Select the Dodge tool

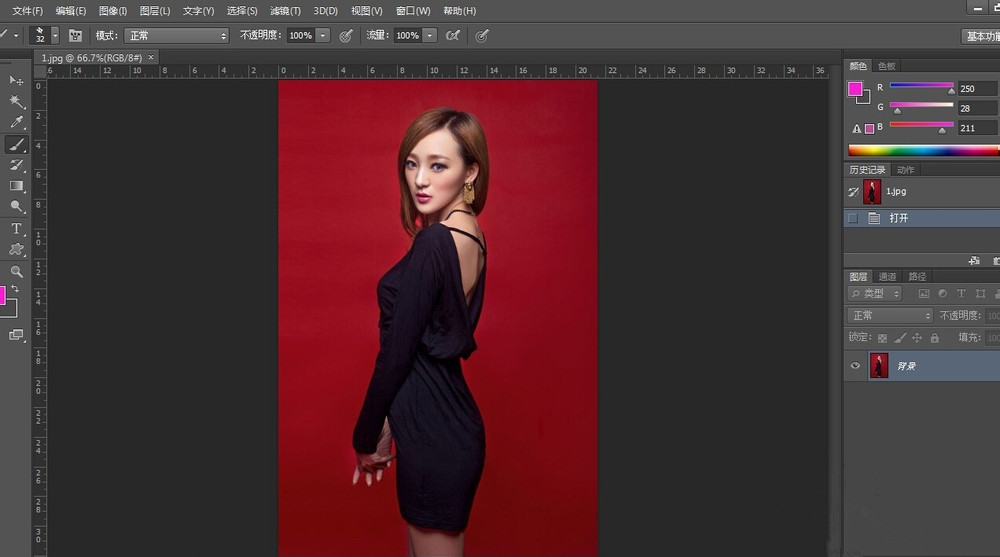pyautogui.click(x=17, y=207)
